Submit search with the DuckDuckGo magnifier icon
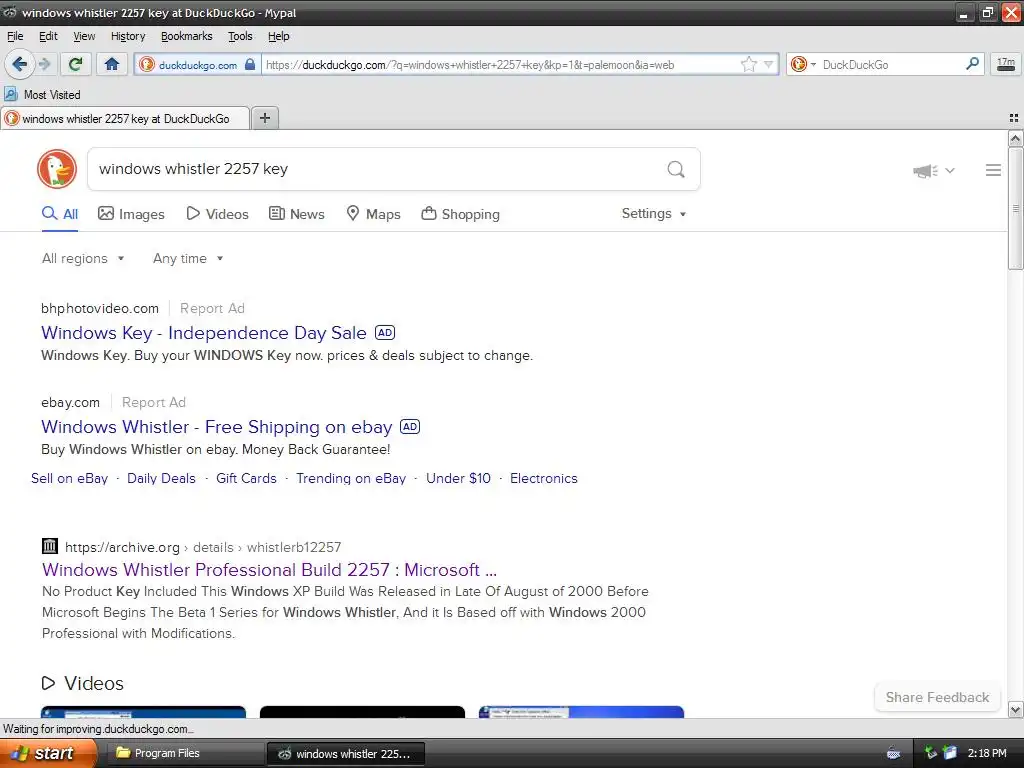 [x=676, y=170]
